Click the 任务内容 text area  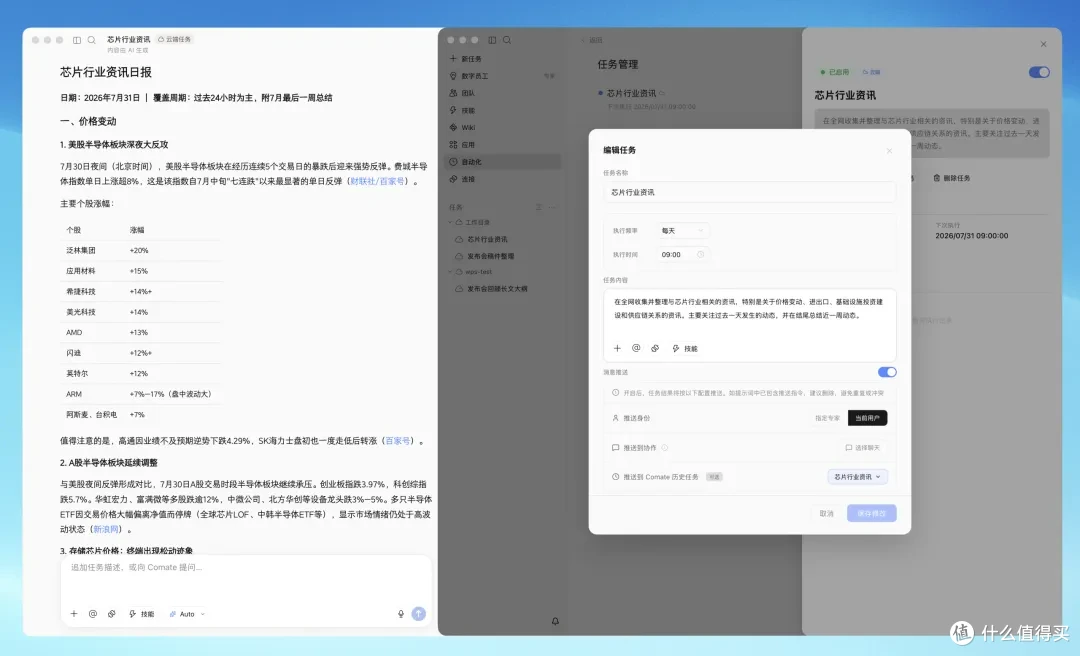pos(749,316)
